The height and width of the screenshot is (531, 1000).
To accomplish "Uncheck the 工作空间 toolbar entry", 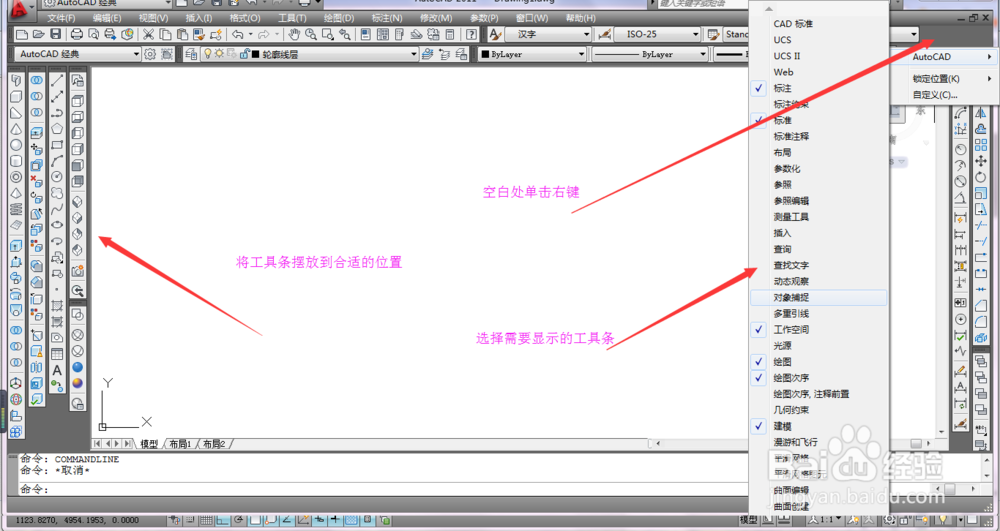I will [819, 330].
